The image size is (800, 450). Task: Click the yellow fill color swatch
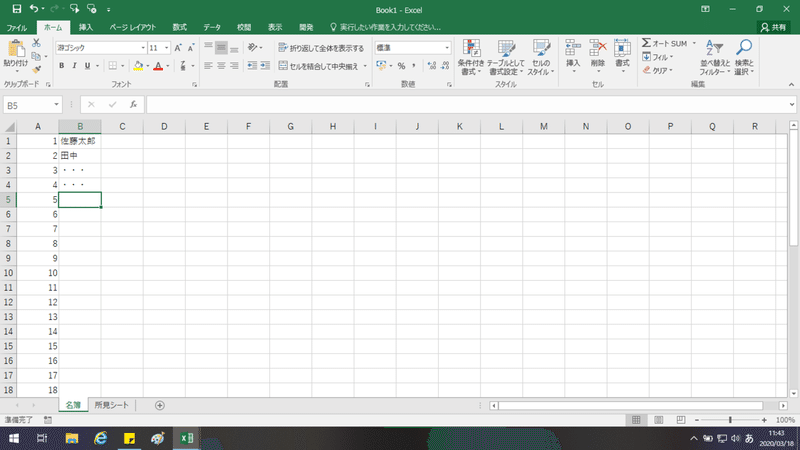click(138, 66)
